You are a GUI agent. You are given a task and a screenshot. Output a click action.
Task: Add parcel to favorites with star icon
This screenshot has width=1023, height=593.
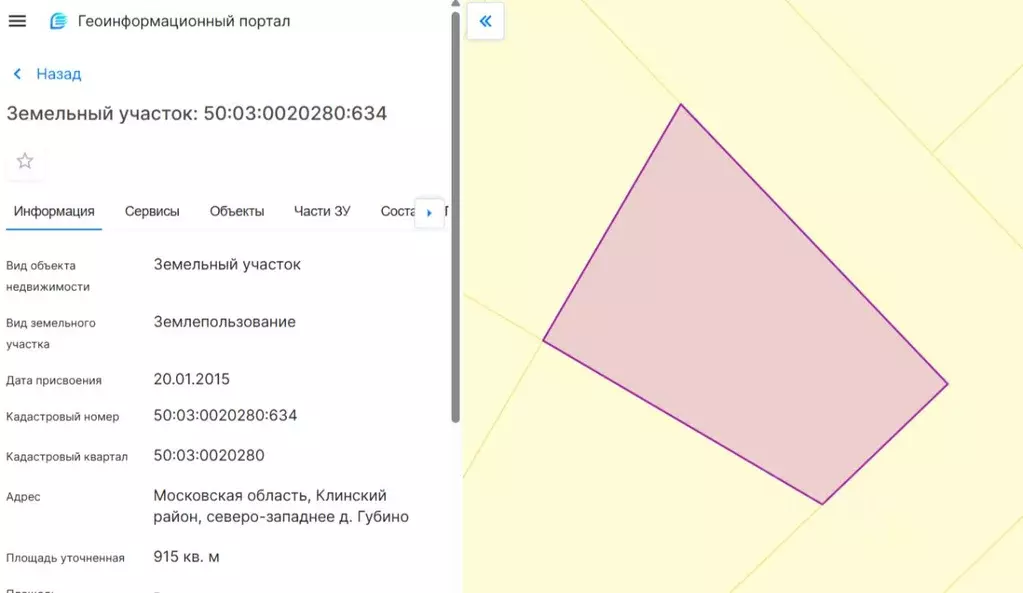[x=25, y=160]
